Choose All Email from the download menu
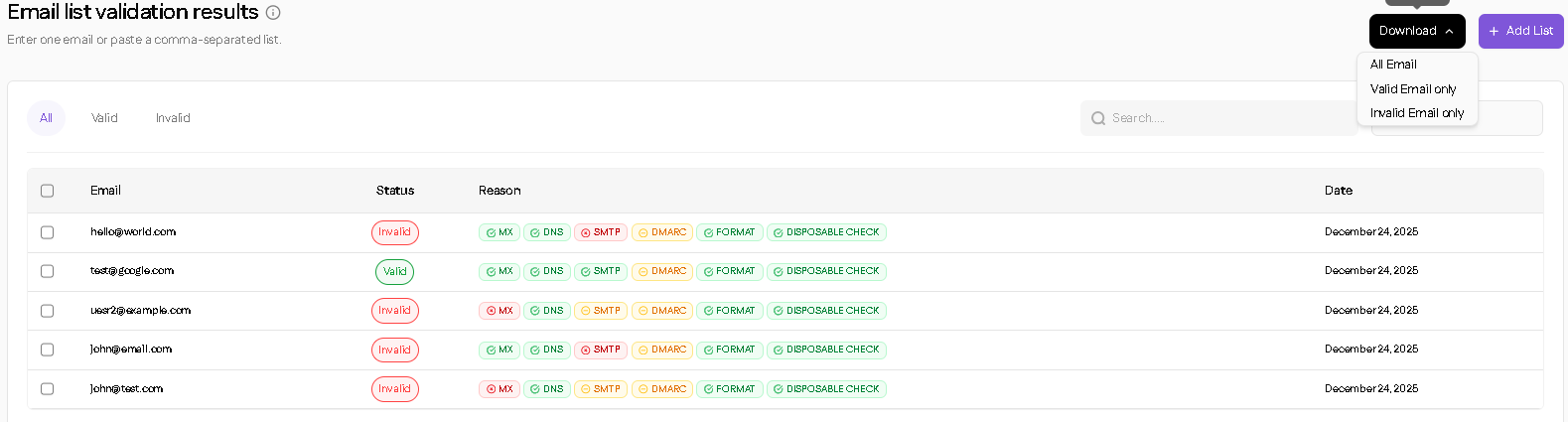 click(x=1393, y=65)
